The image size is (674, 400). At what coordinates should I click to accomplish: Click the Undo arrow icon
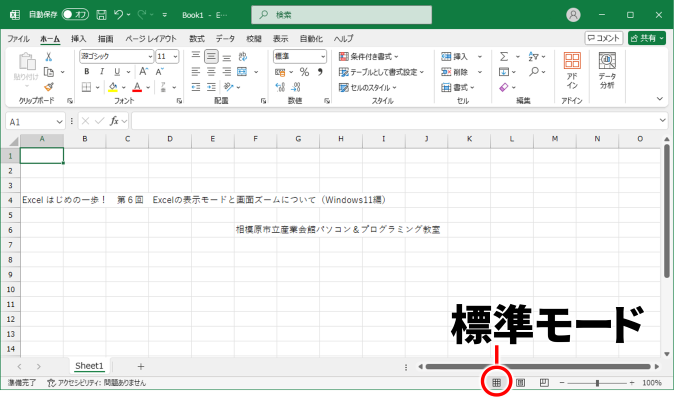coord(119,15)
